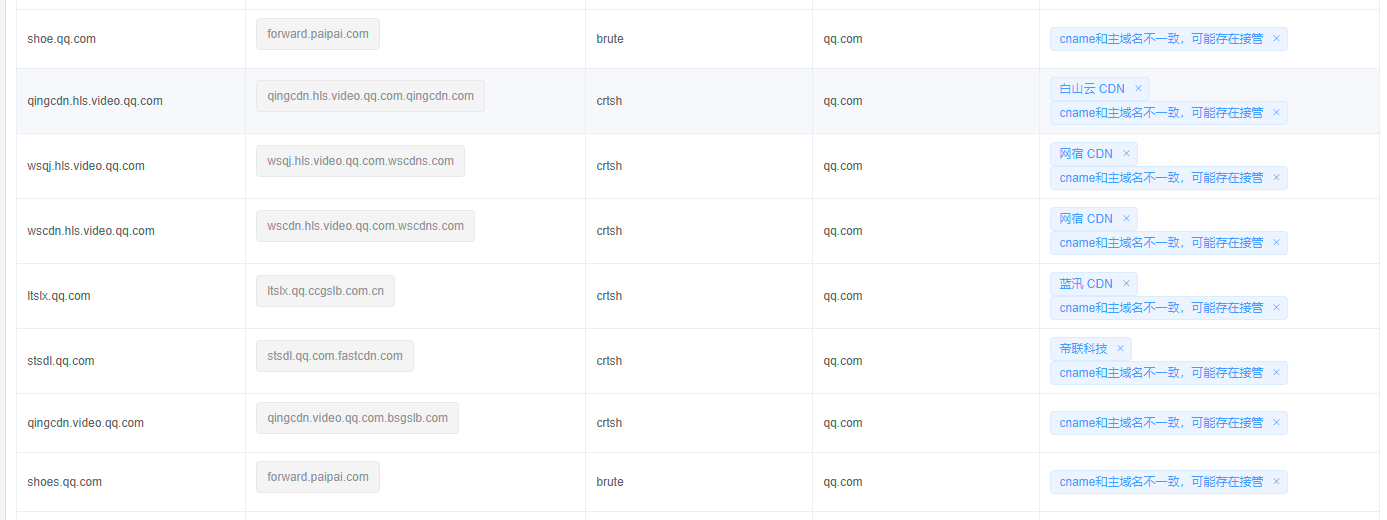Remove 网宿 CDN tag on wscdn.hls.video.qq.com row
The width and height of the screenshot is (1387, 520).
tap(1126, 219)
